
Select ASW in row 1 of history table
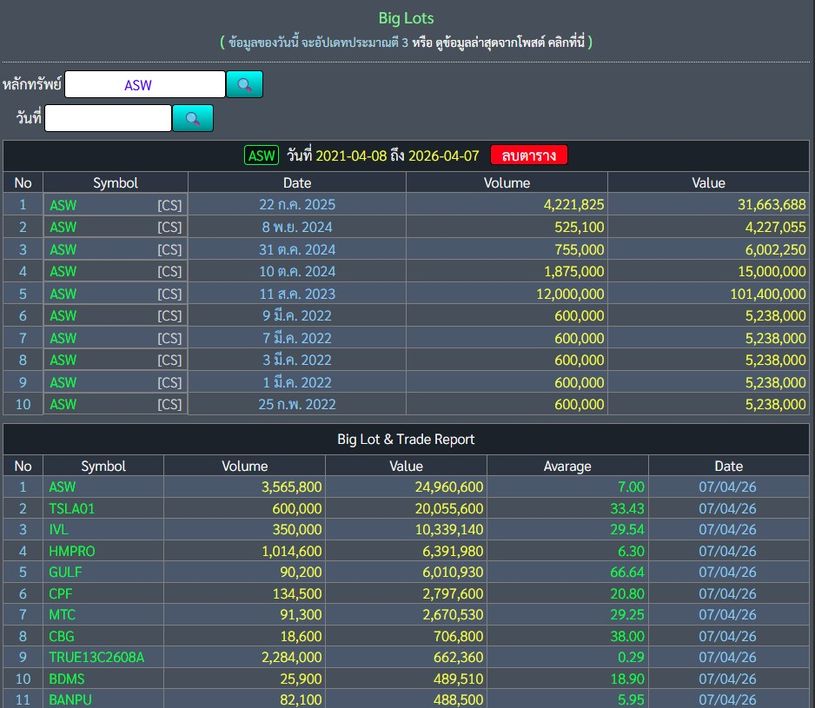point(63,205)
